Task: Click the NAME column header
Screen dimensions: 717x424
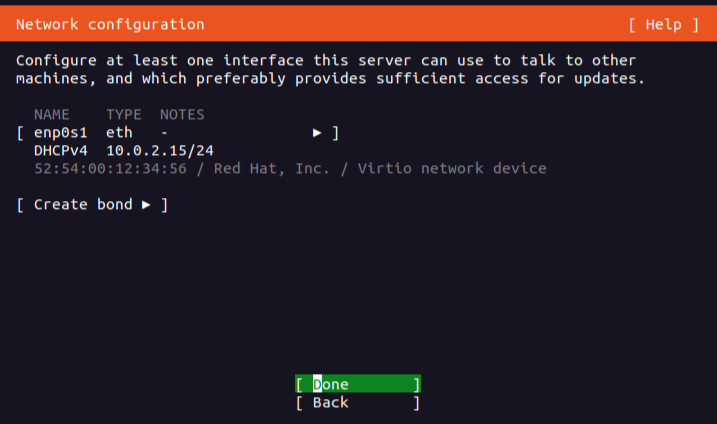Action: coord(52,115)
